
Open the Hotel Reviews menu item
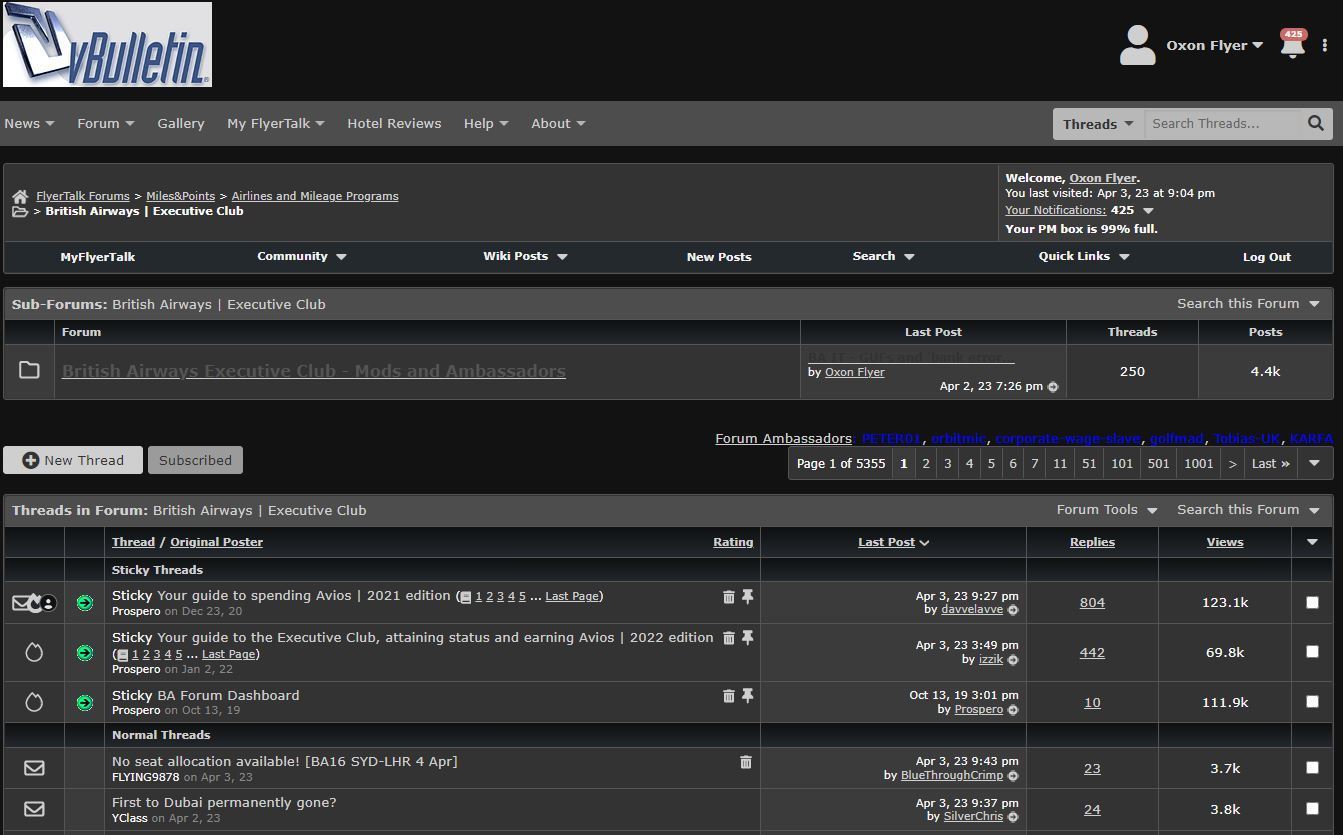pos(394,123)
